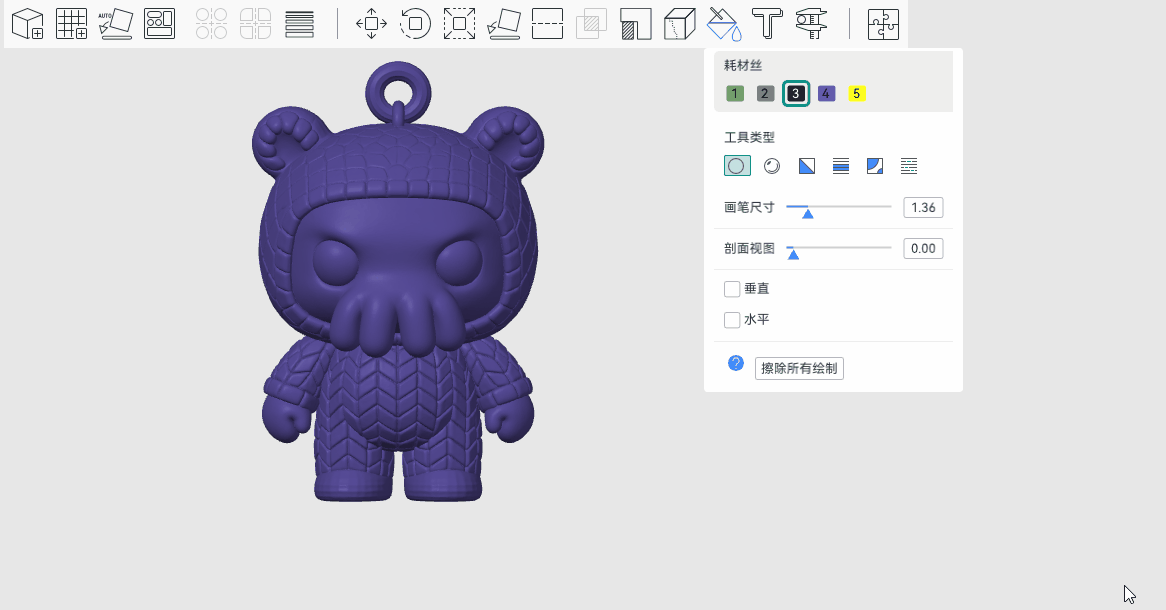Click the Arrange all objects icon
The height and width of the screenshot is (610, 1166).
[159, 24]
